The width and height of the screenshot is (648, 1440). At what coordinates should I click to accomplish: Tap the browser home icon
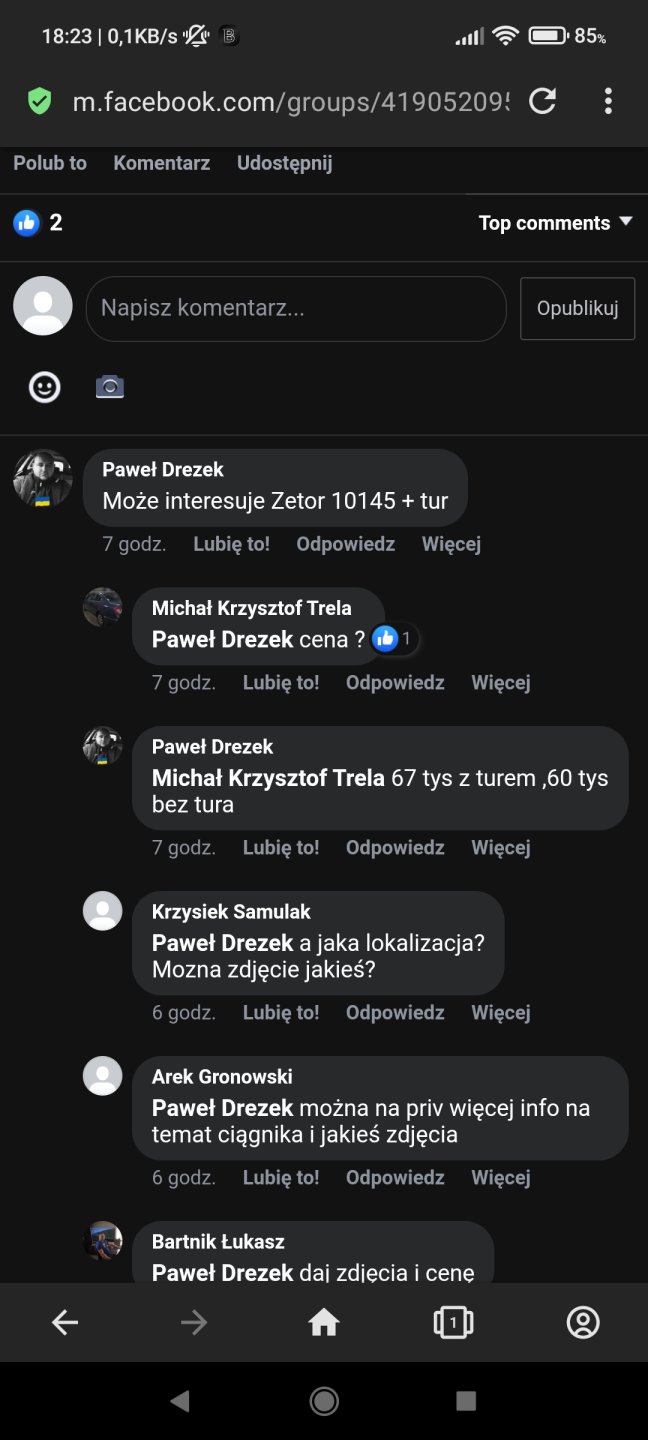324,1323
